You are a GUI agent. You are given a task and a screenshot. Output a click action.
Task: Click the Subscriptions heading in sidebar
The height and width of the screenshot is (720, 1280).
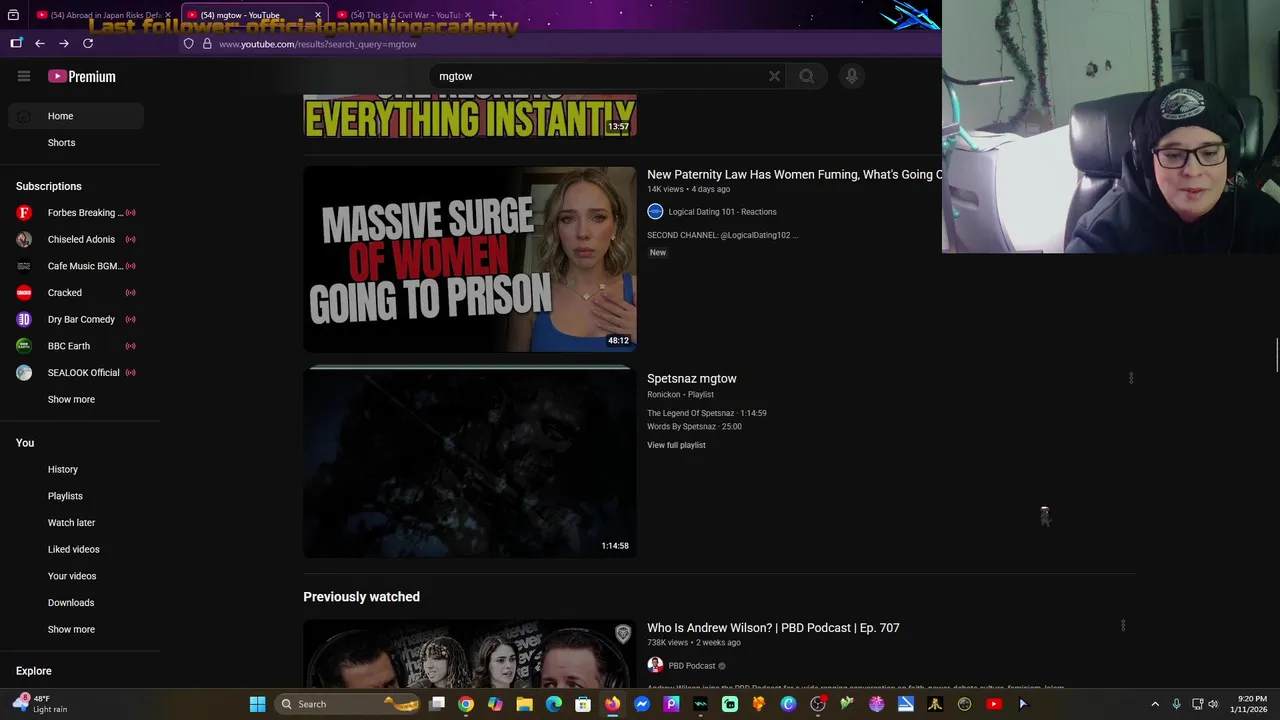point(49,186)
